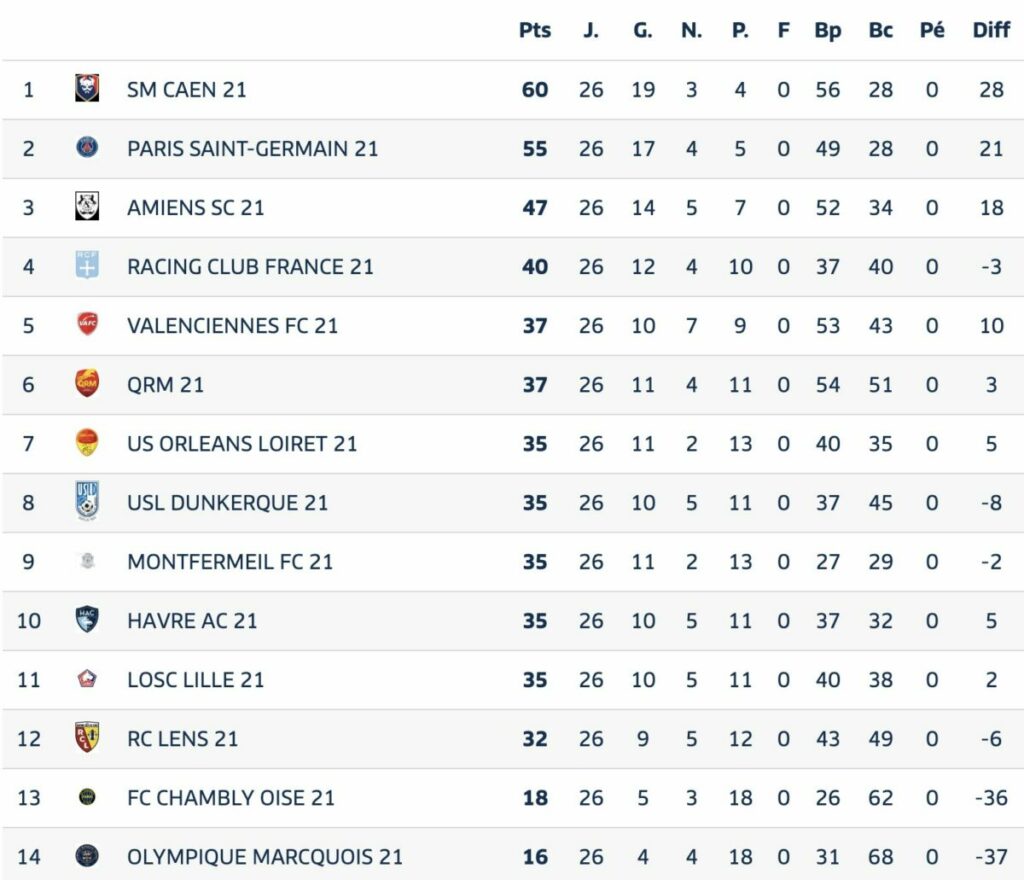Open PARIS SAINT-GERMAIN 21 team link
This screenshot has height=880, width=1024.
click(253, 149)
